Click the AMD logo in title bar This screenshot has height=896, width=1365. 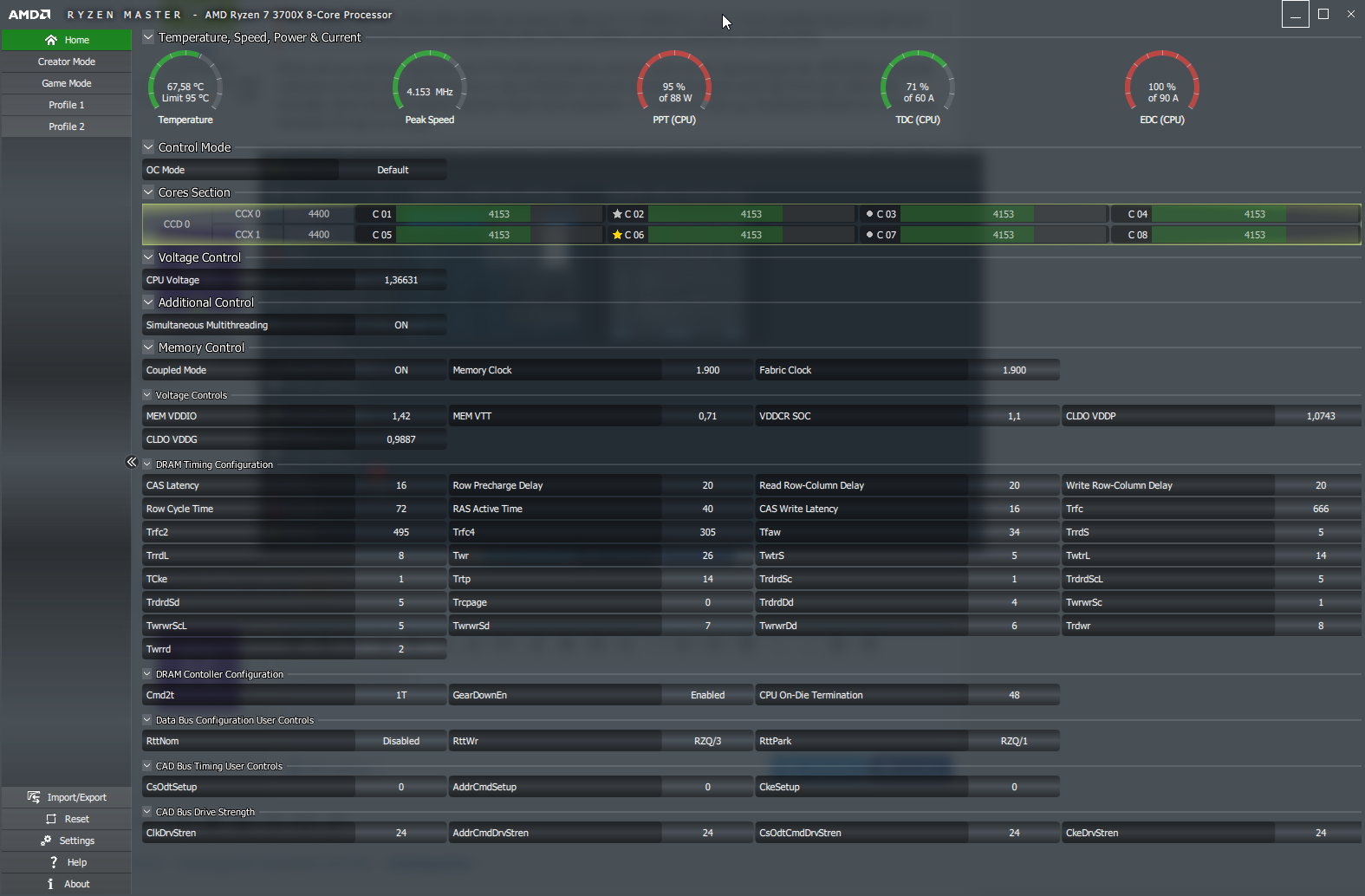[29, 15]
